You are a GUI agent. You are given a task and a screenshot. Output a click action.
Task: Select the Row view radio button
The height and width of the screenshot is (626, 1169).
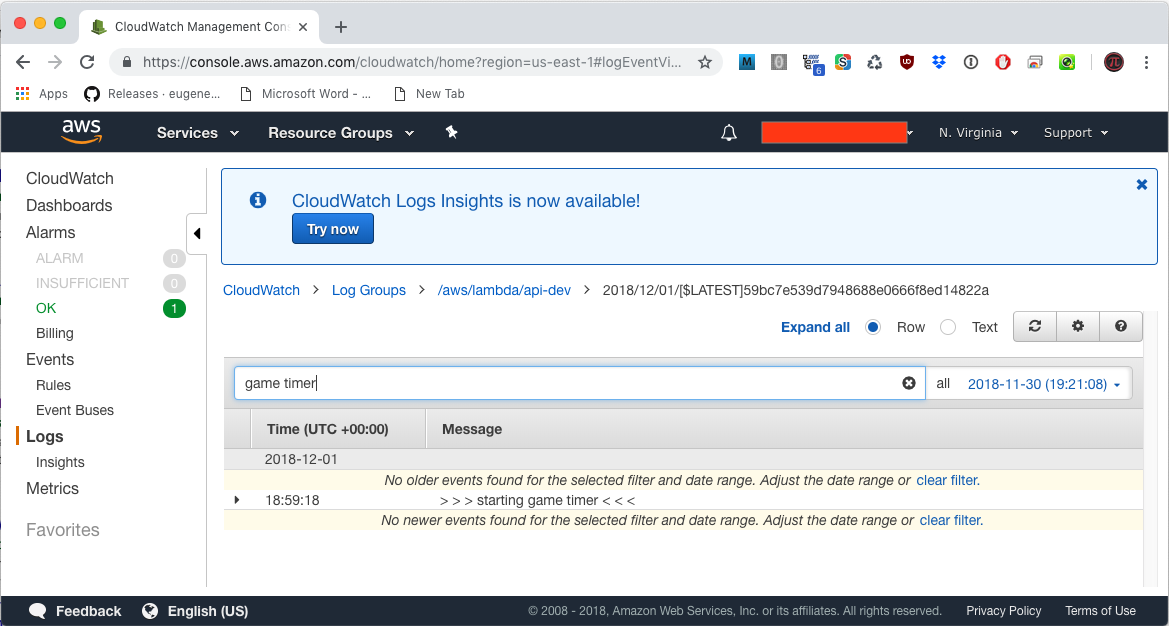click(873, 327)
